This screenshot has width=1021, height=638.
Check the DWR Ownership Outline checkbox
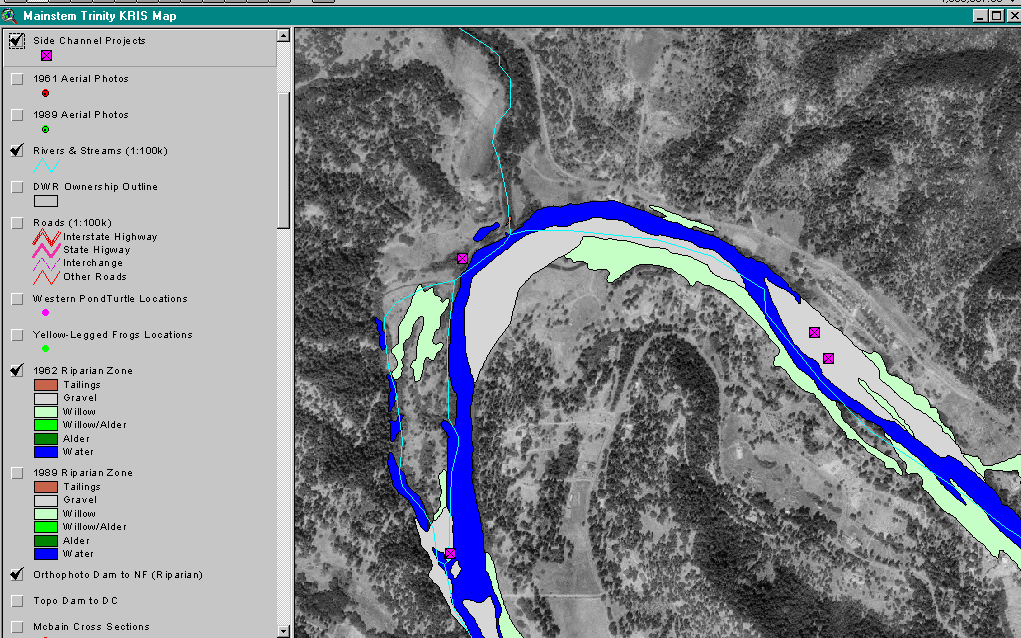(x=18, y=187)
